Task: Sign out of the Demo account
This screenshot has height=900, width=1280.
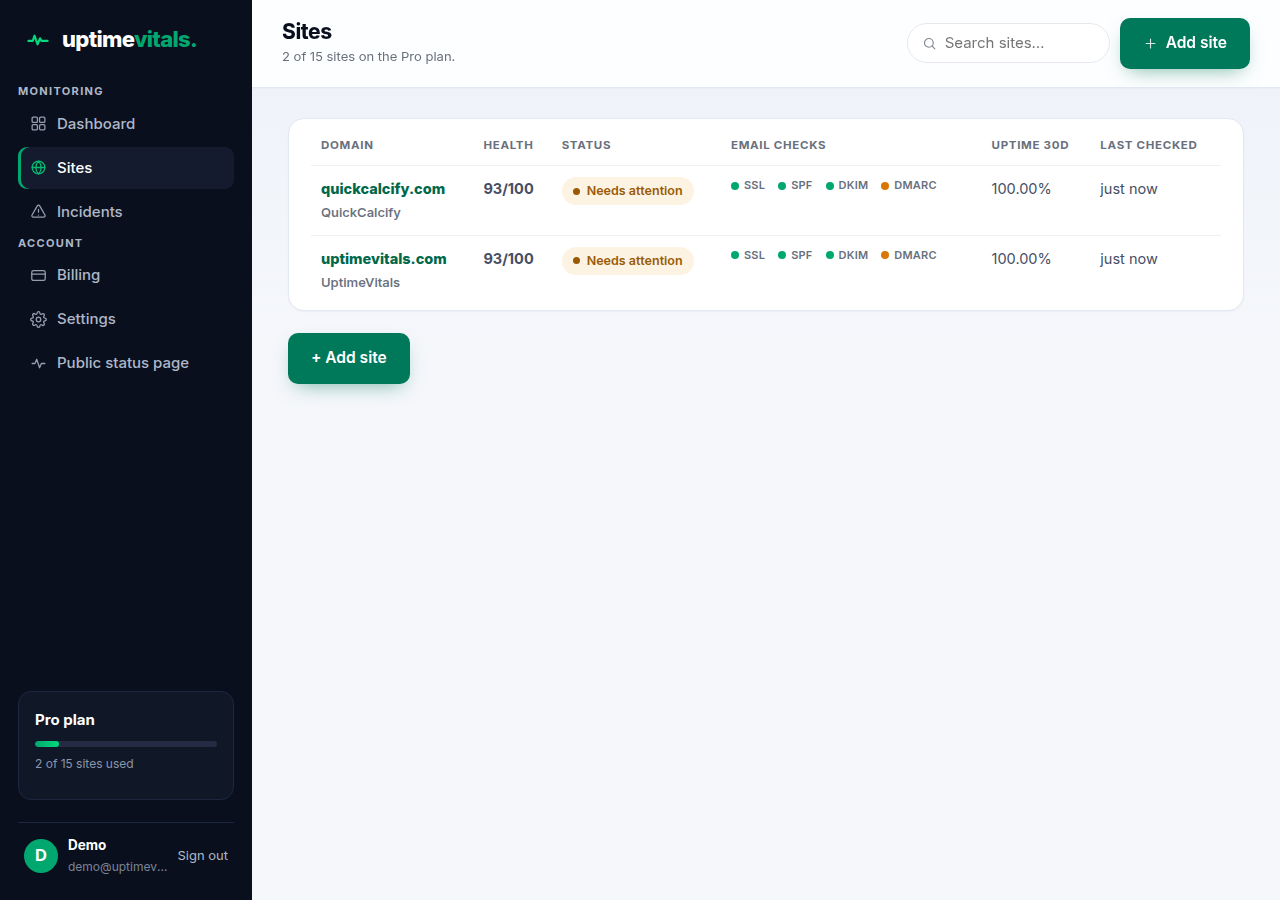Action: point(203,856)
